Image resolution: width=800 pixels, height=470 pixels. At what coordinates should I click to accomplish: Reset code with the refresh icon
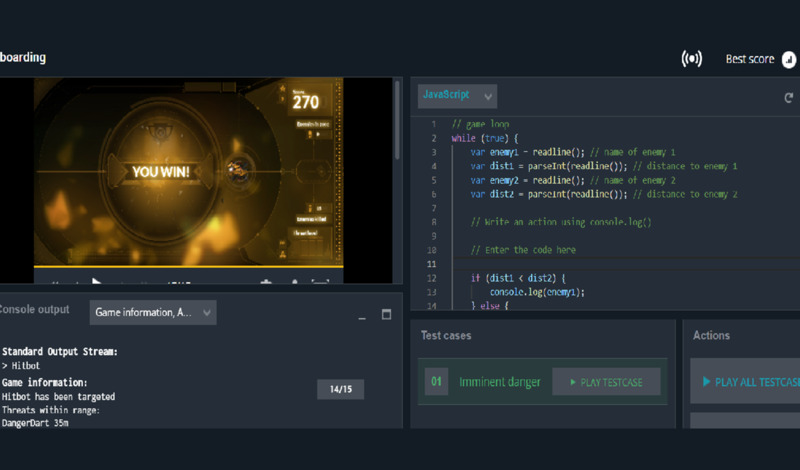pos(789,98)
